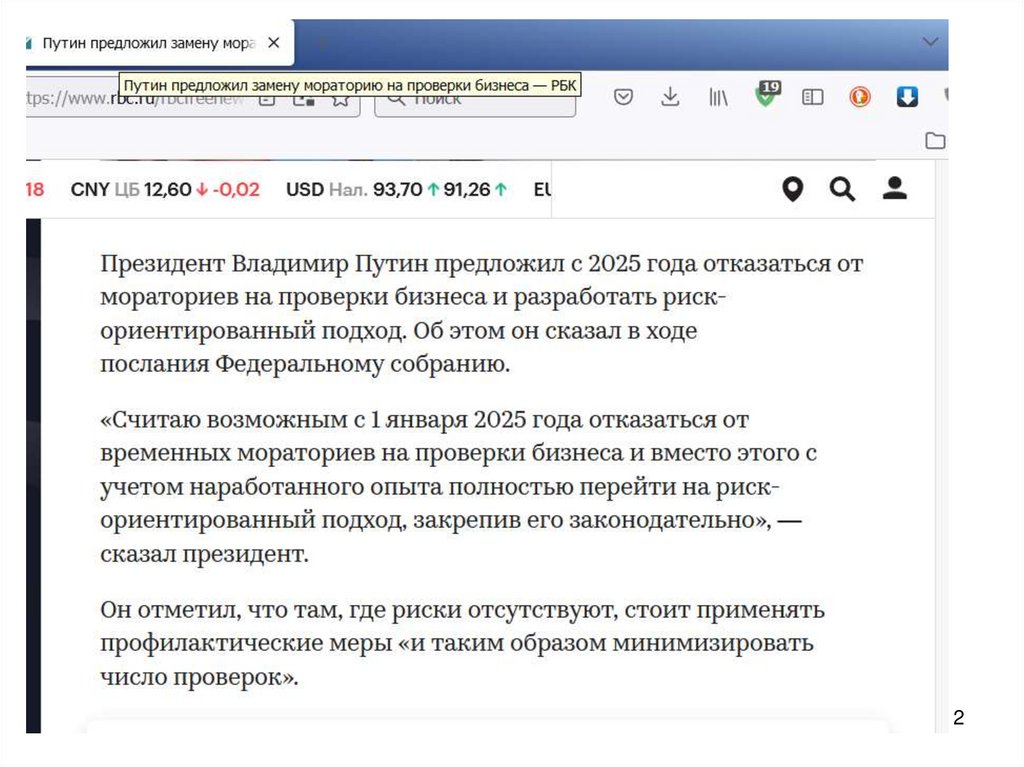Click the address bar with rbc.ru URL
This screenshot has width=1024, height=767.
tap(193, 99)
